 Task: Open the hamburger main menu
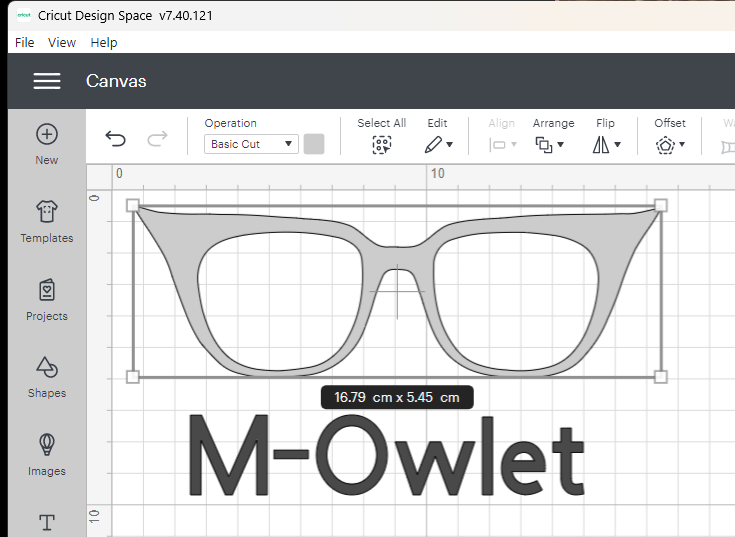[x=47, y=81]
